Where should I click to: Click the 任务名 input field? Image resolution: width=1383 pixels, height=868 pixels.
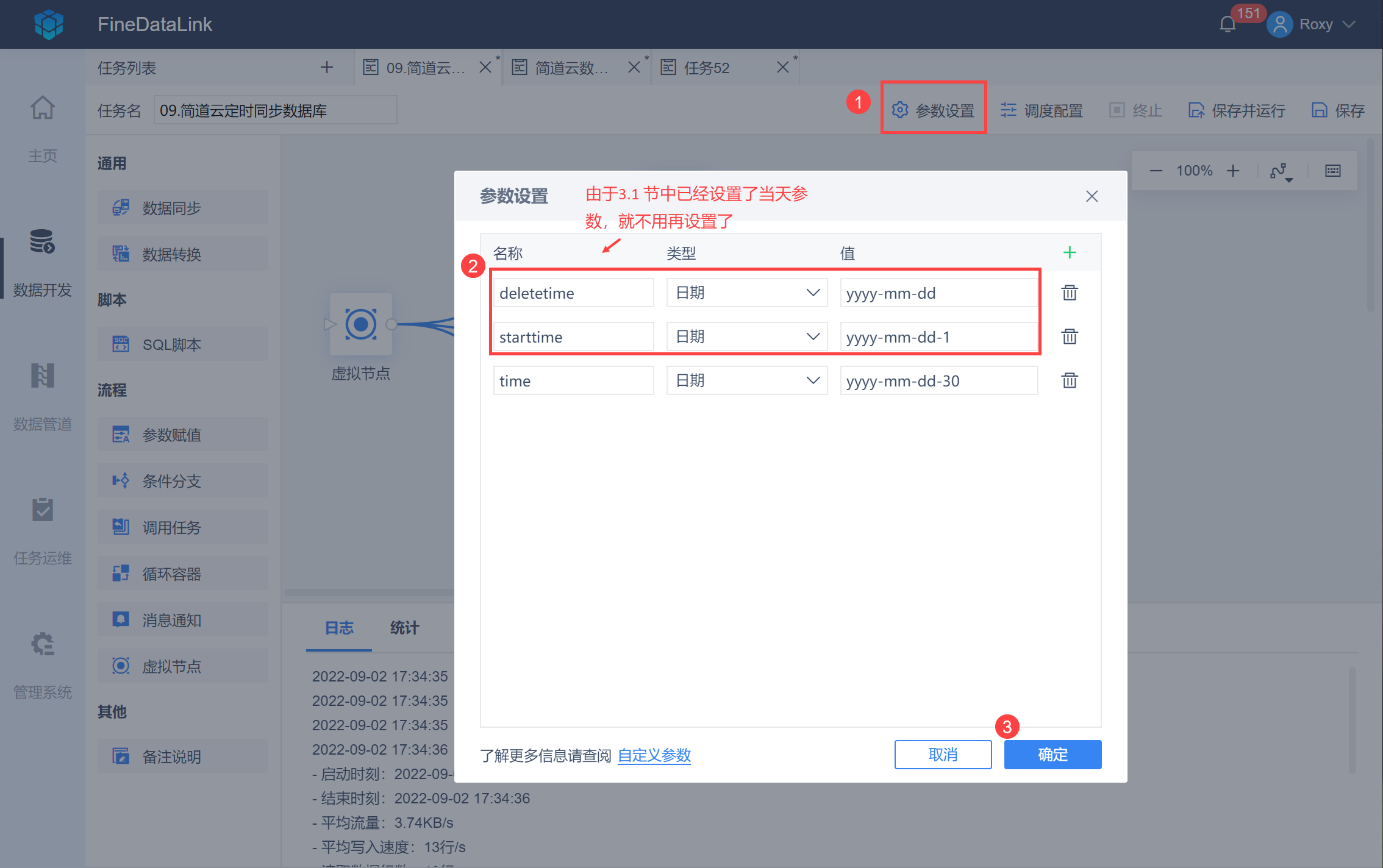tap(276, 110)
